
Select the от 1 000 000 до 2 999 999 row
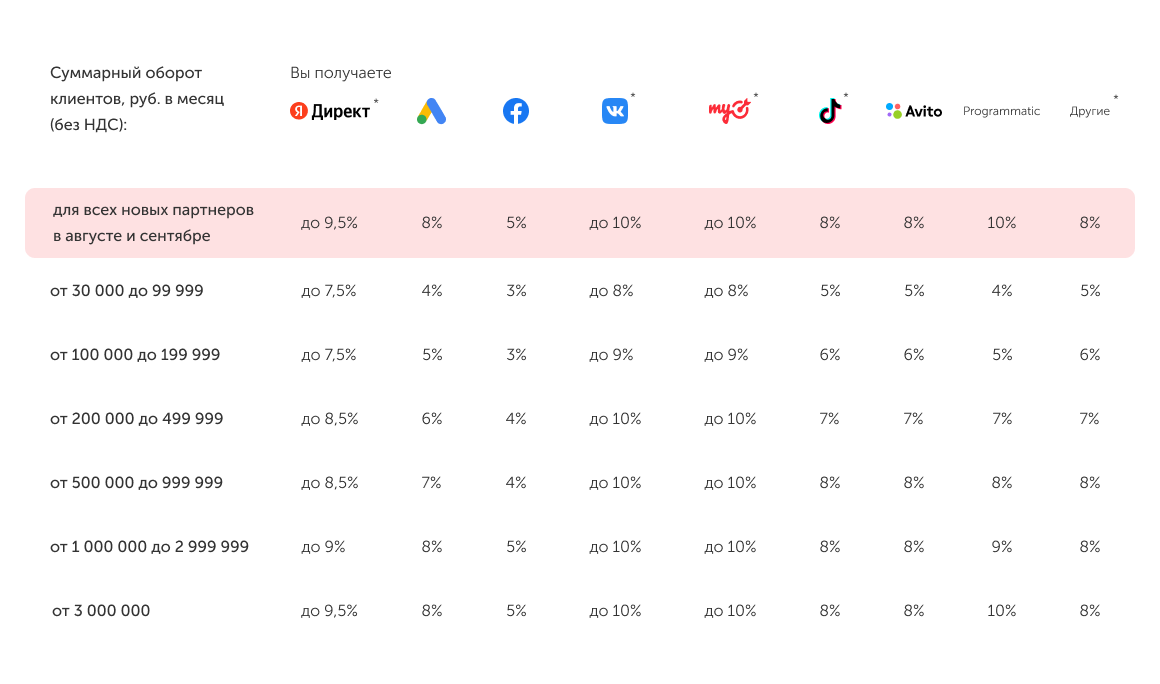point(149,547)
